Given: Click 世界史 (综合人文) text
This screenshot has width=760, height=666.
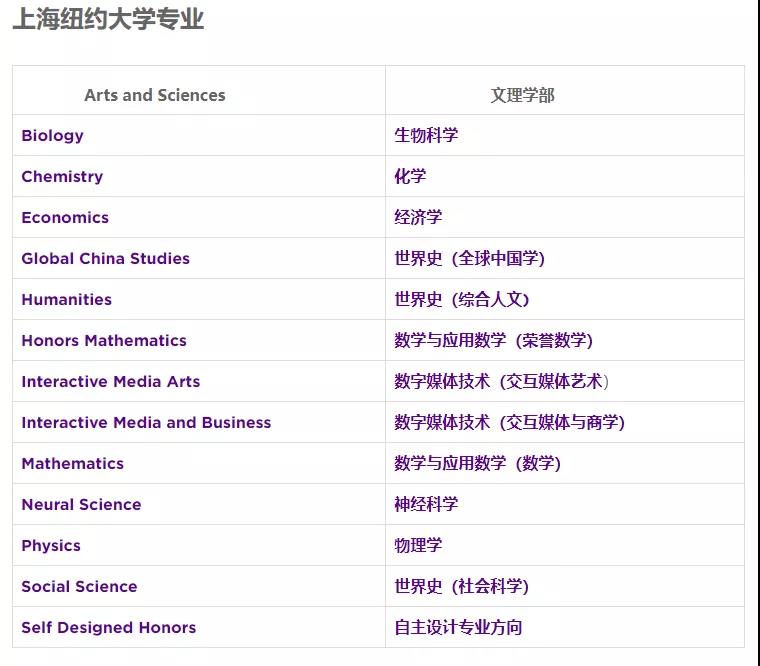Looking at the screenshot, I should tap(461, 300).
